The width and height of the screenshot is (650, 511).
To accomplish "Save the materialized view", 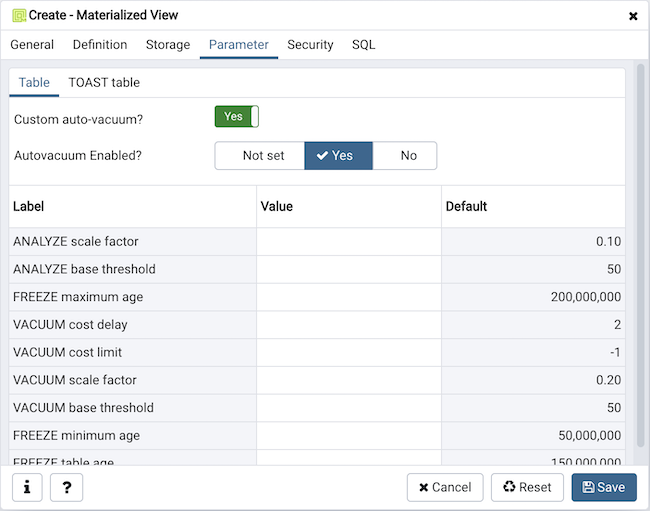I will point(604,487).
